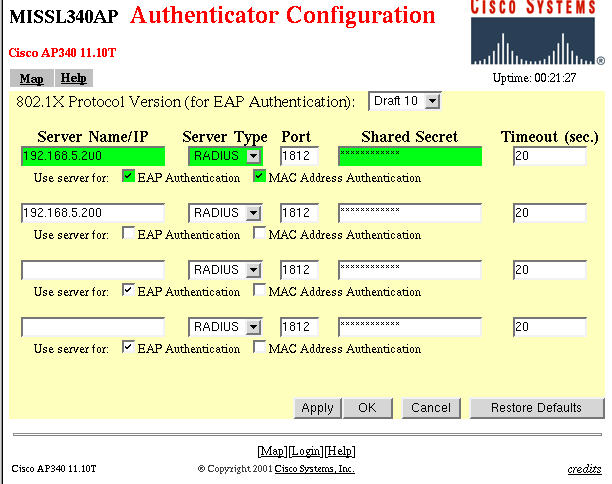This screenshot has height=484, width=612.
Task: Click the MISSL340AP device name
Action: coord(64,16)
